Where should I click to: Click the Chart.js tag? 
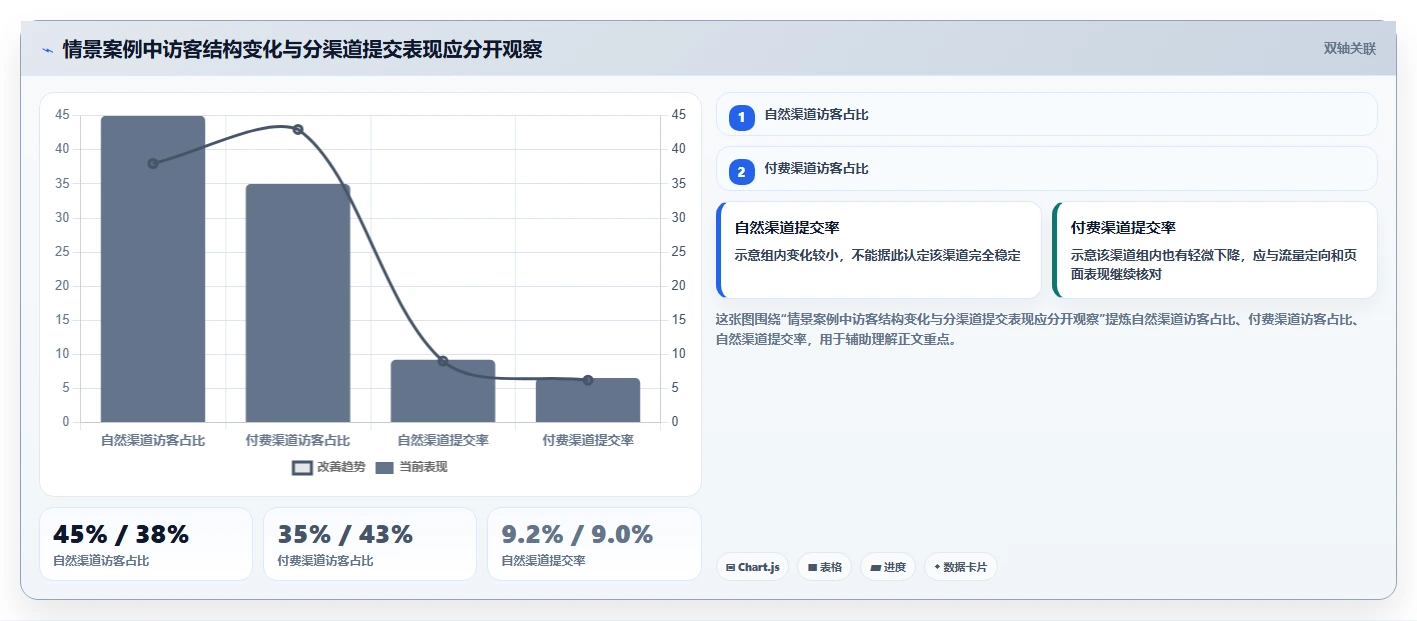point(752,567)
